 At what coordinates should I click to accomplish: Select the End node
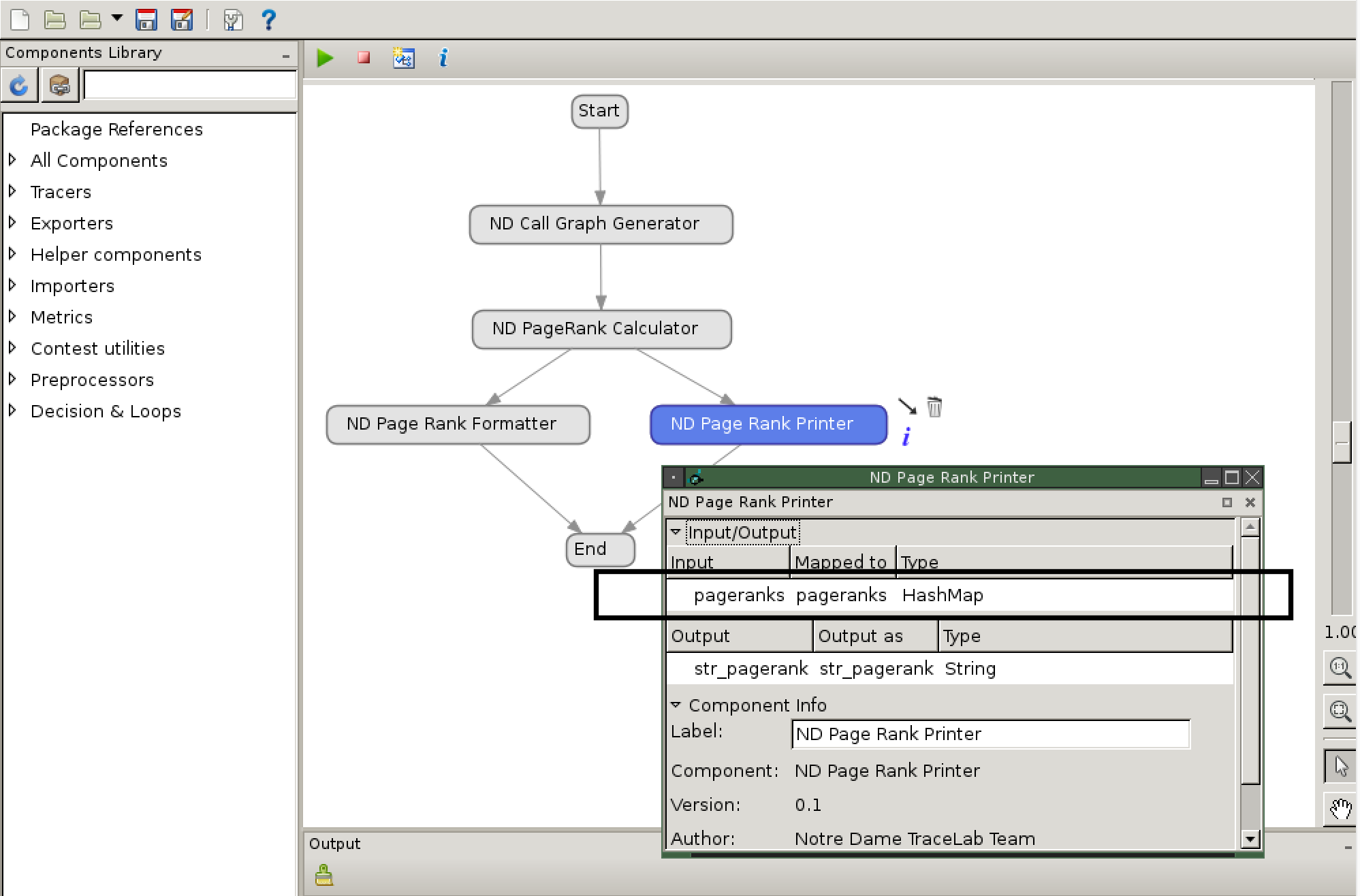pos(600,549)
